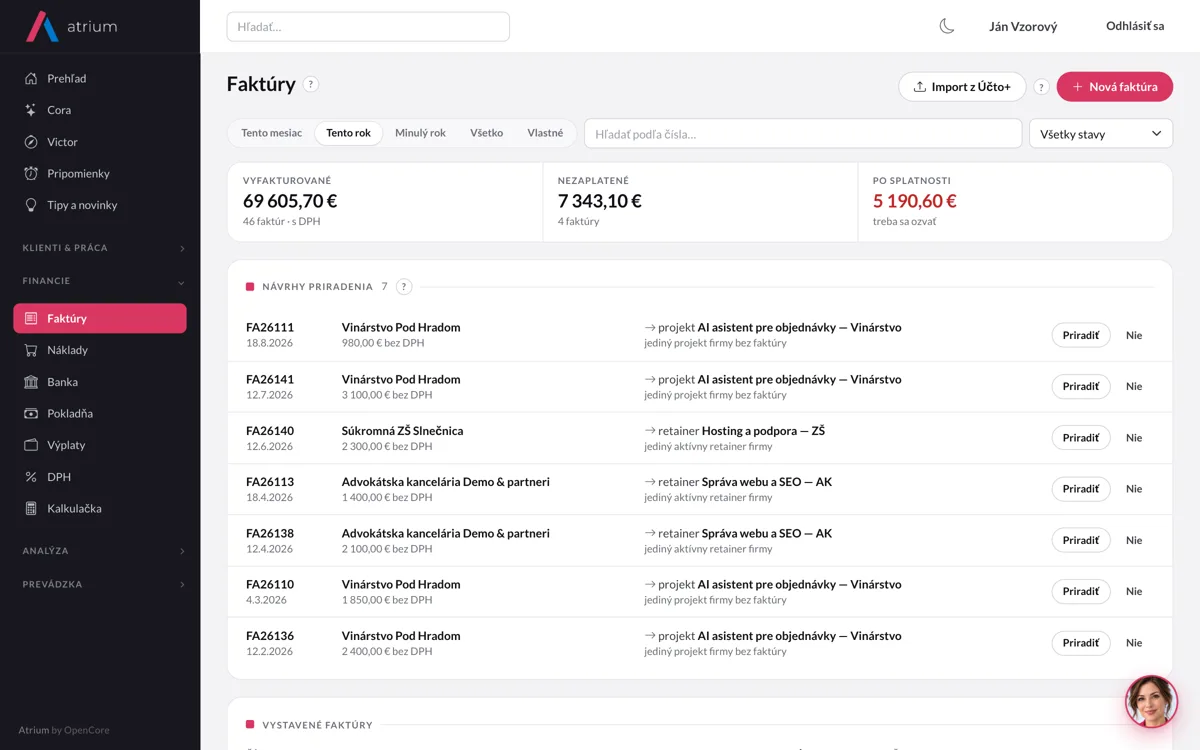Open DPH via its percent icon
The height and width of the screenshot is (750, 1200).
31,477
